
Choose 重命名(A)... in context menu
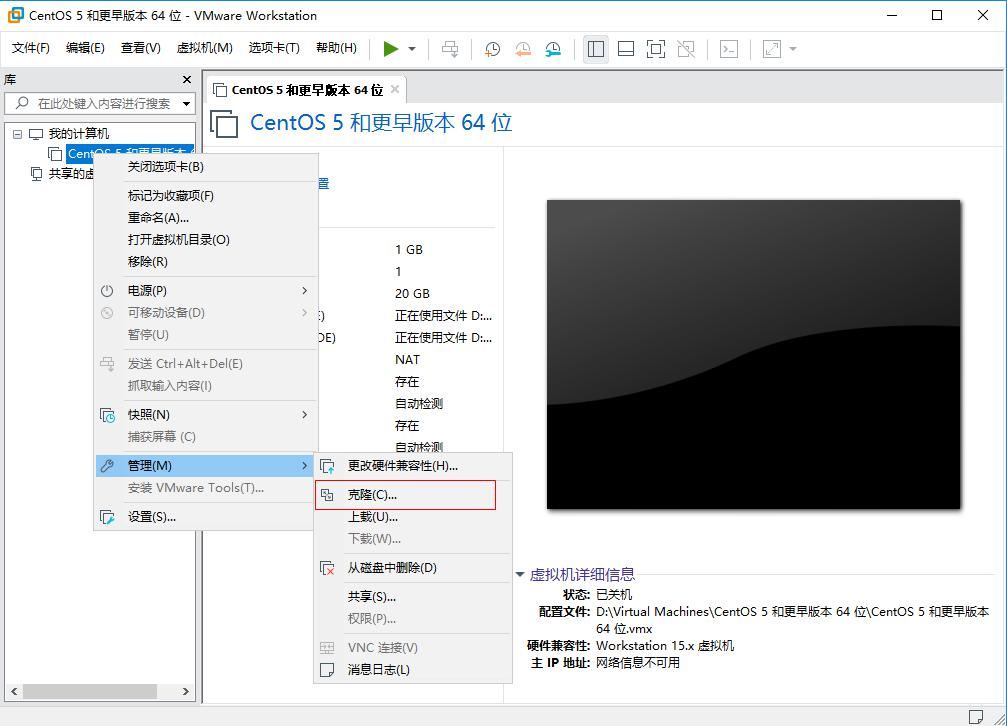[158, 218]
